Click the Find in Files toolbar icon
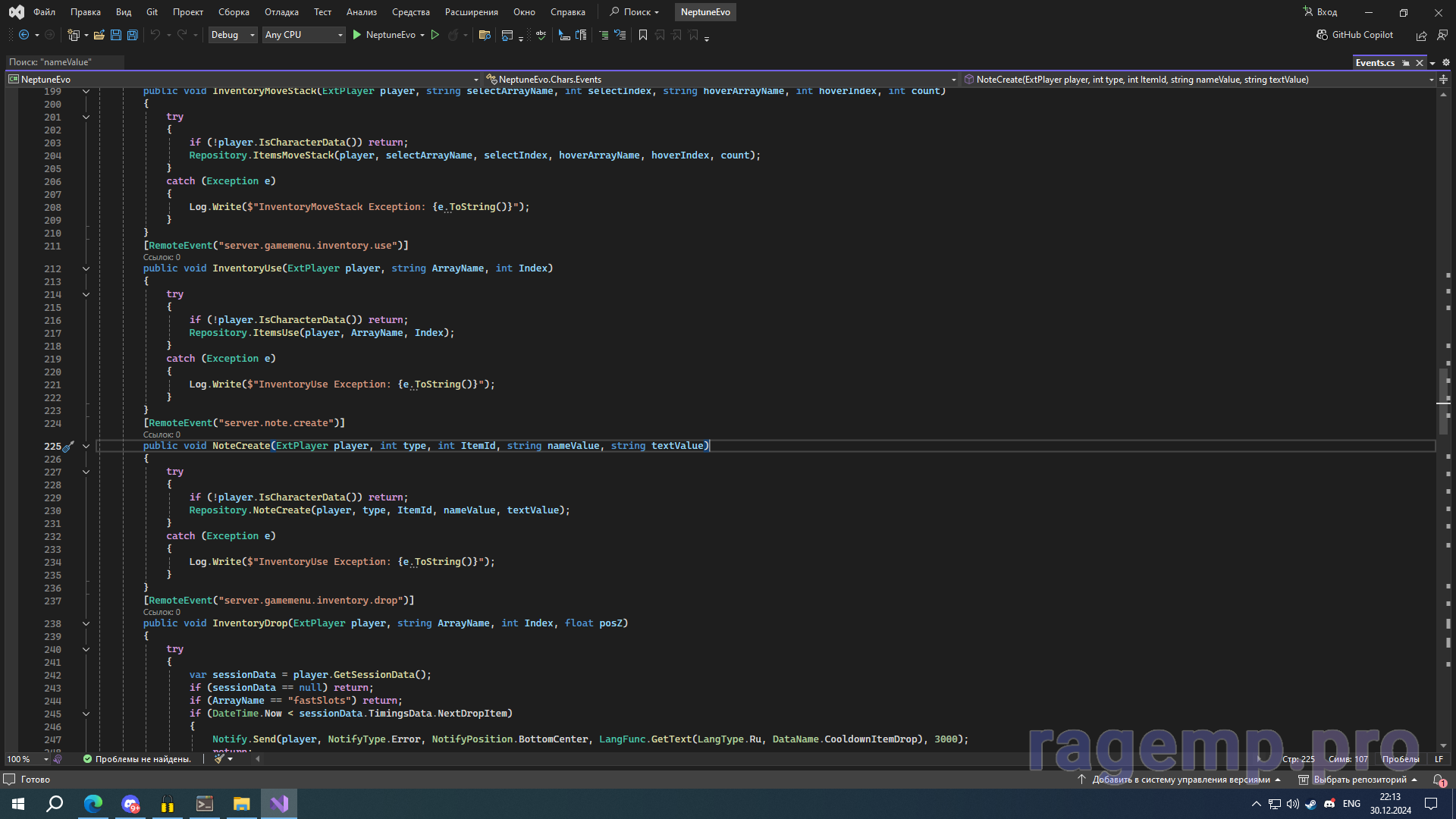Viewport: 1456px width, 819px height. (x=485, y=35)
